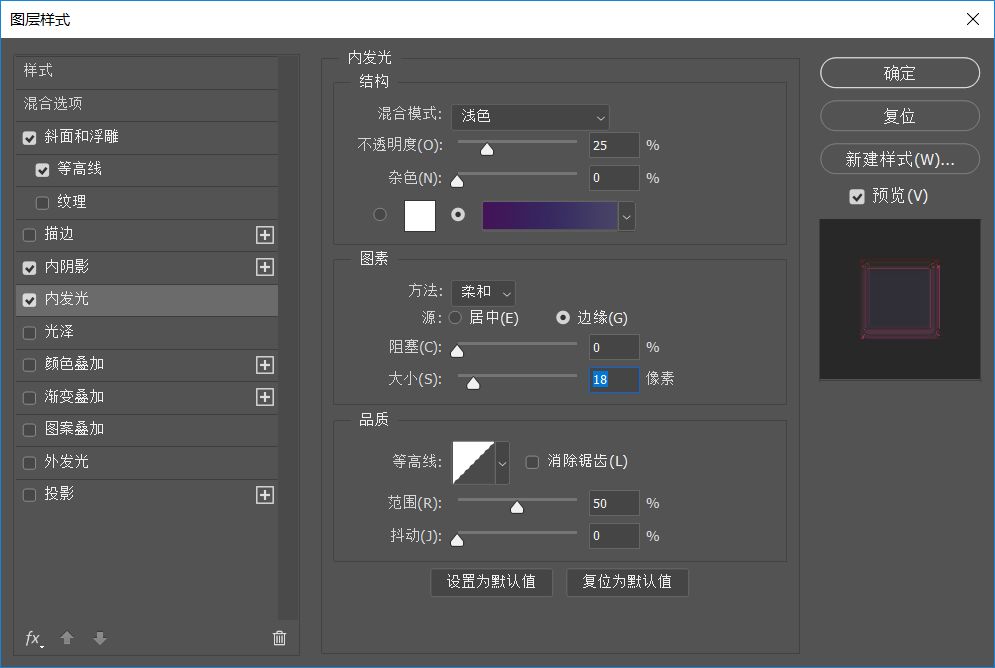Toggle the 消除锯齿 checkbox
This screenshot has height=668, width=995.
click(x=532, y=462)
